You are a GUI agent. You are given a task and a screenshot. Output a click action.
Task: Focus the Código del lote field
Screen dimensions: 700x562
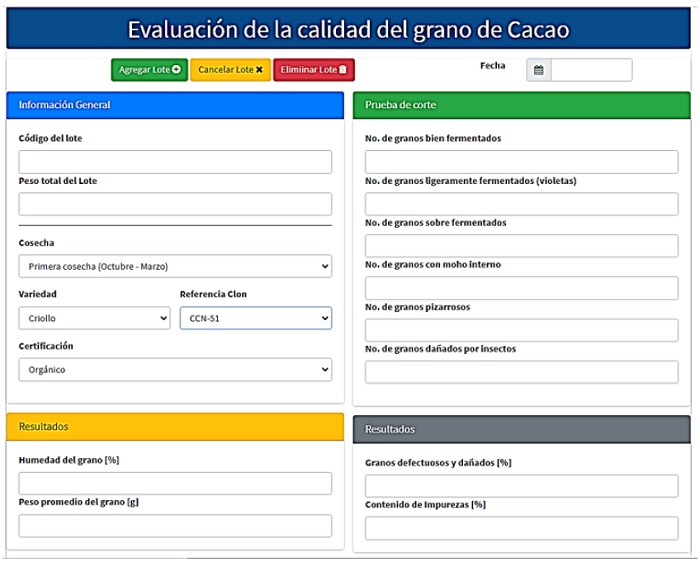(175, 162)
